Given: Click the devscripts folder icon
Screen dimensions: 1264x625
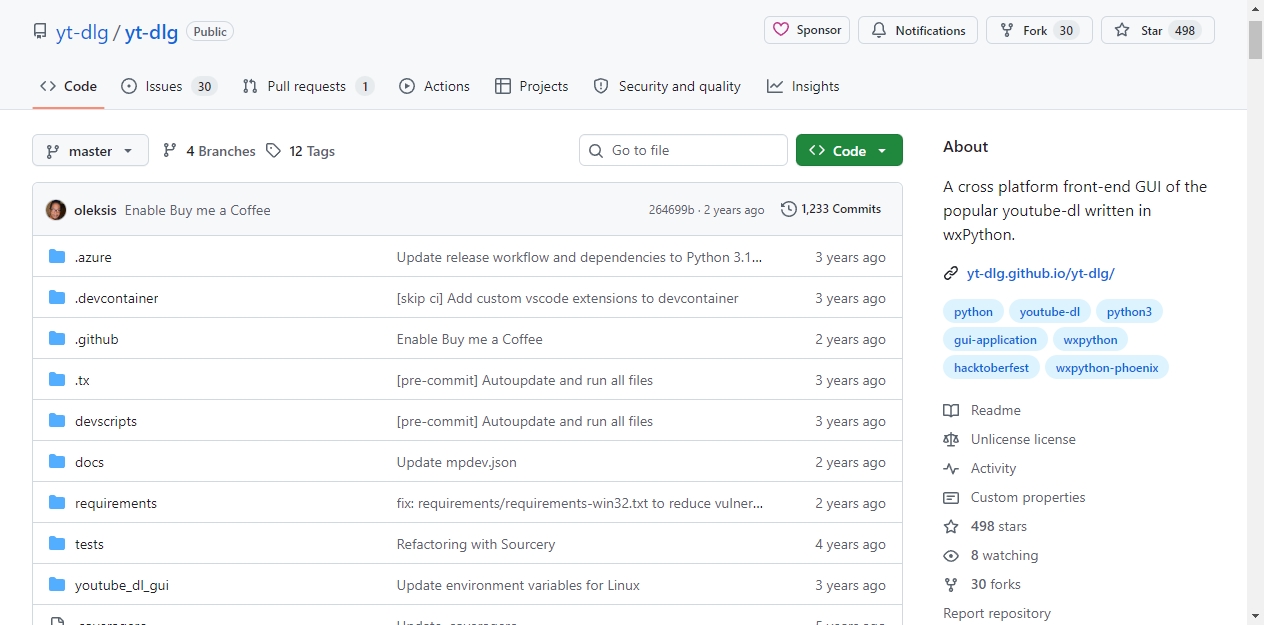Looking at the screenshot, I should click(x=57, y=421).
